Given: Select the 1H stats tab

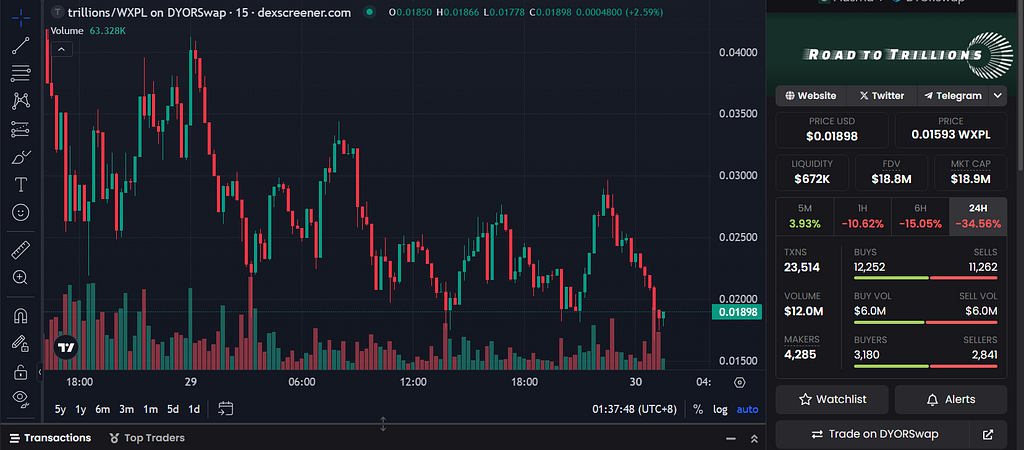Looking at the screenshot, I should click(x=862, y=217).
